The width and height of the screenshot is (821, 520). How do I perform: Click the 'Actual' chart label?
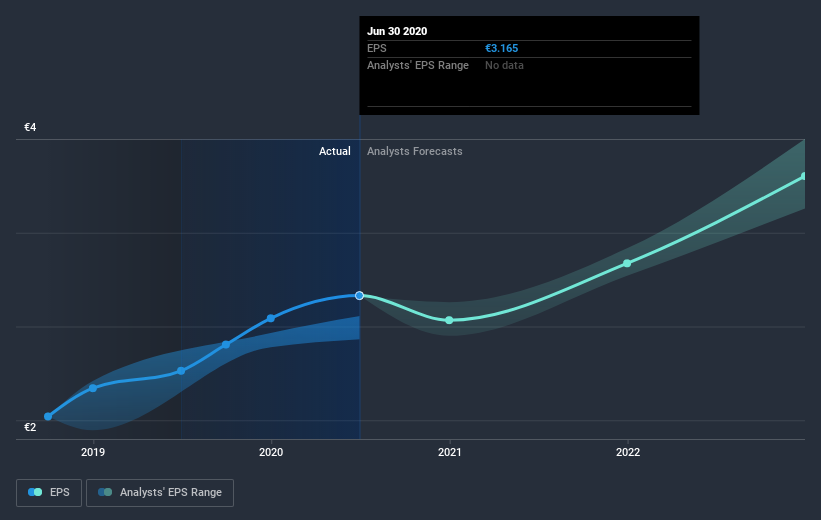click(x=335, y=151)
